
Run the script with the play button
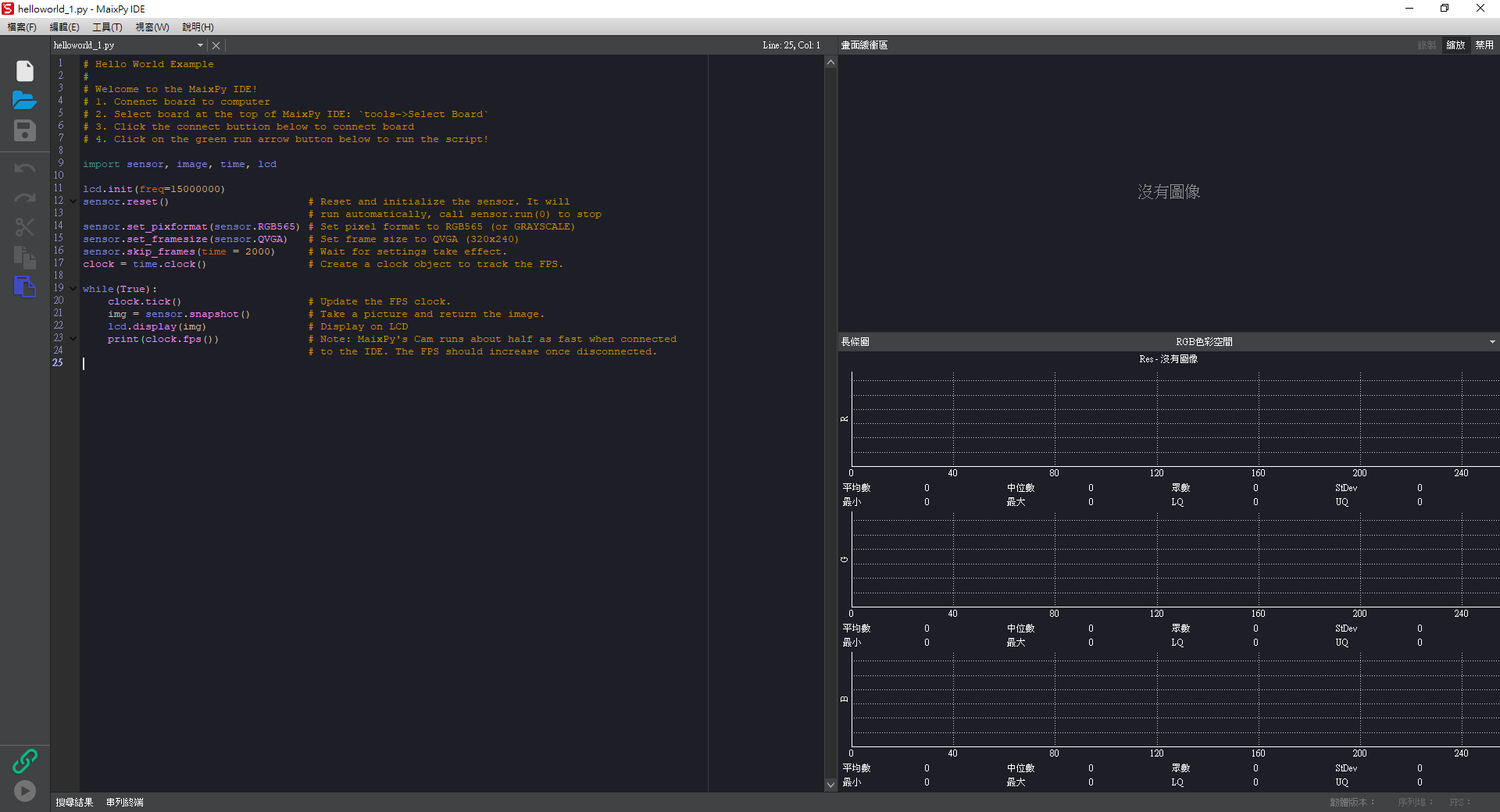click(24, 791)
